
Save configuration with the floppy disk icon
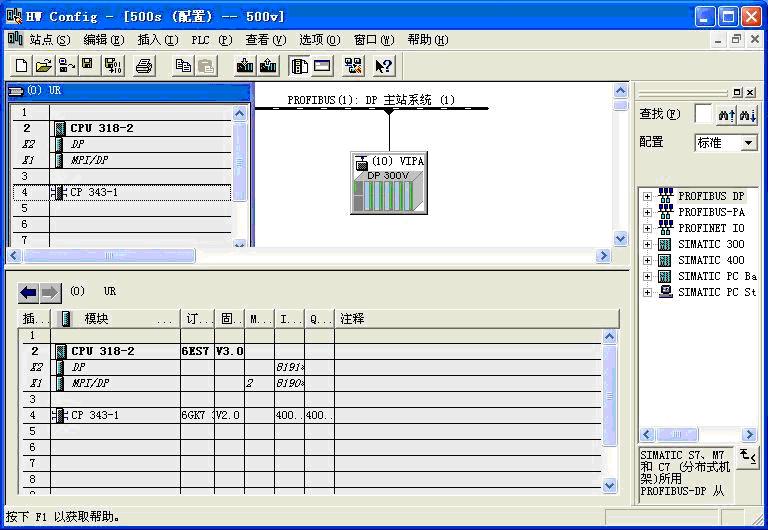88,66
